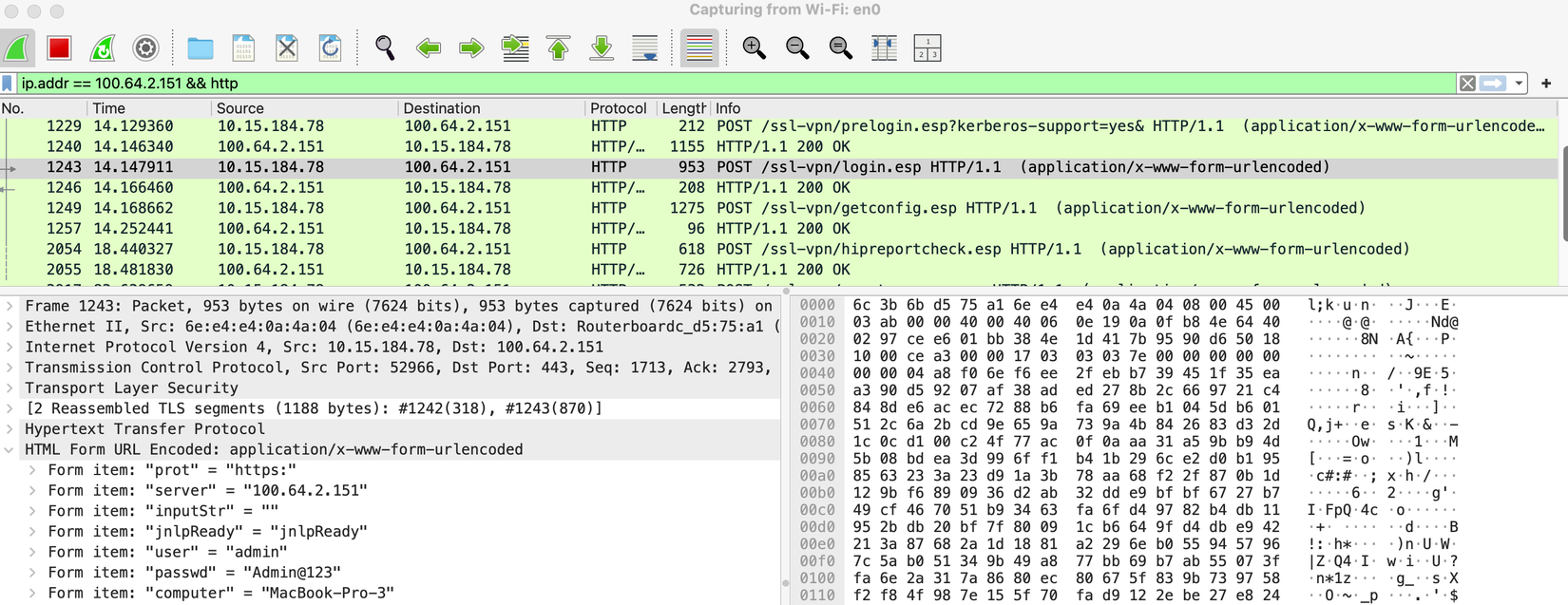Expand Transport Layer Security node
Image resolution: width=1568 pixels, height=605 pixels.
(x=10, y=388)
